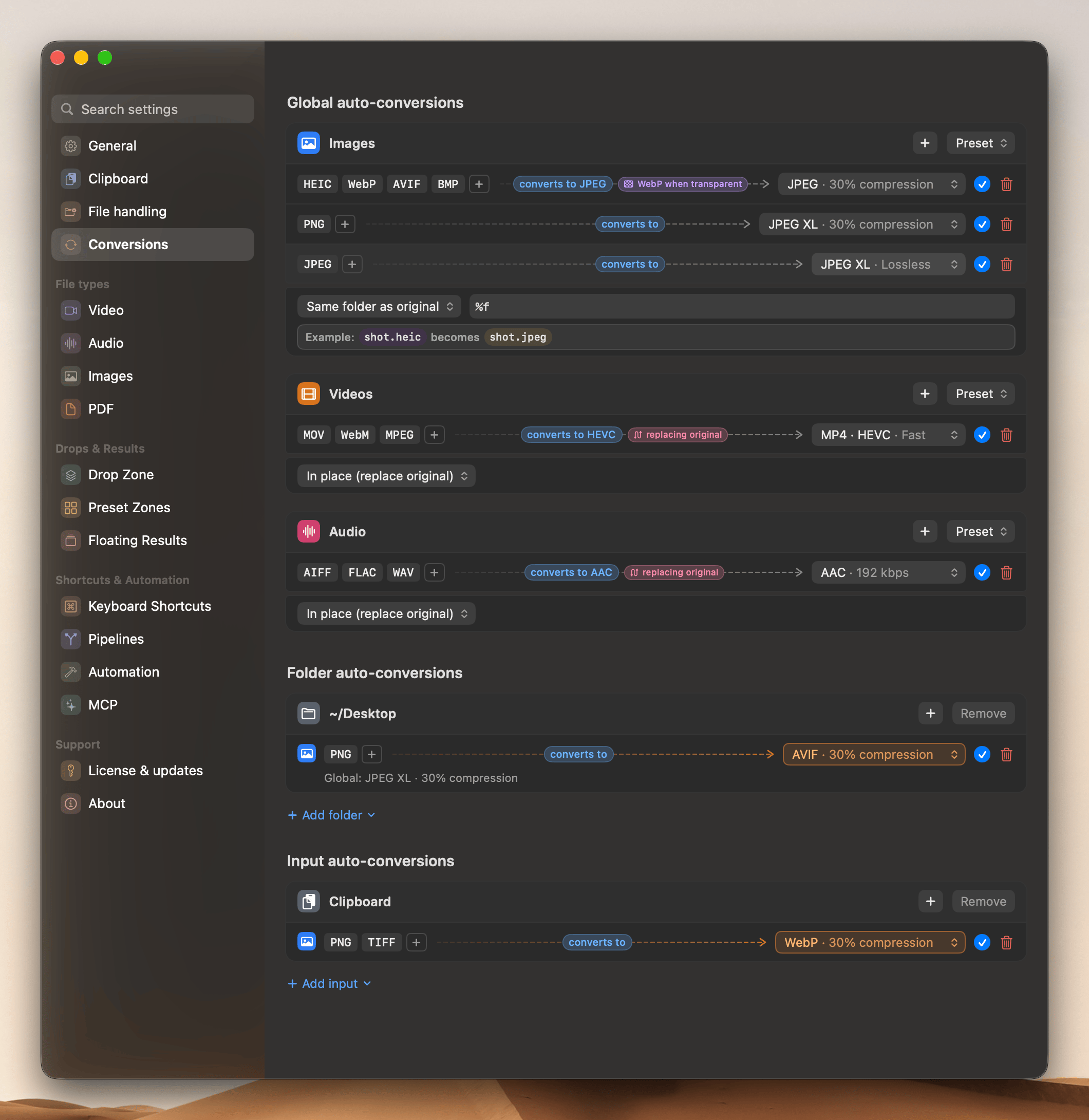
Task: Open the Same folder as original dropdown
Action: pos(379,307)
